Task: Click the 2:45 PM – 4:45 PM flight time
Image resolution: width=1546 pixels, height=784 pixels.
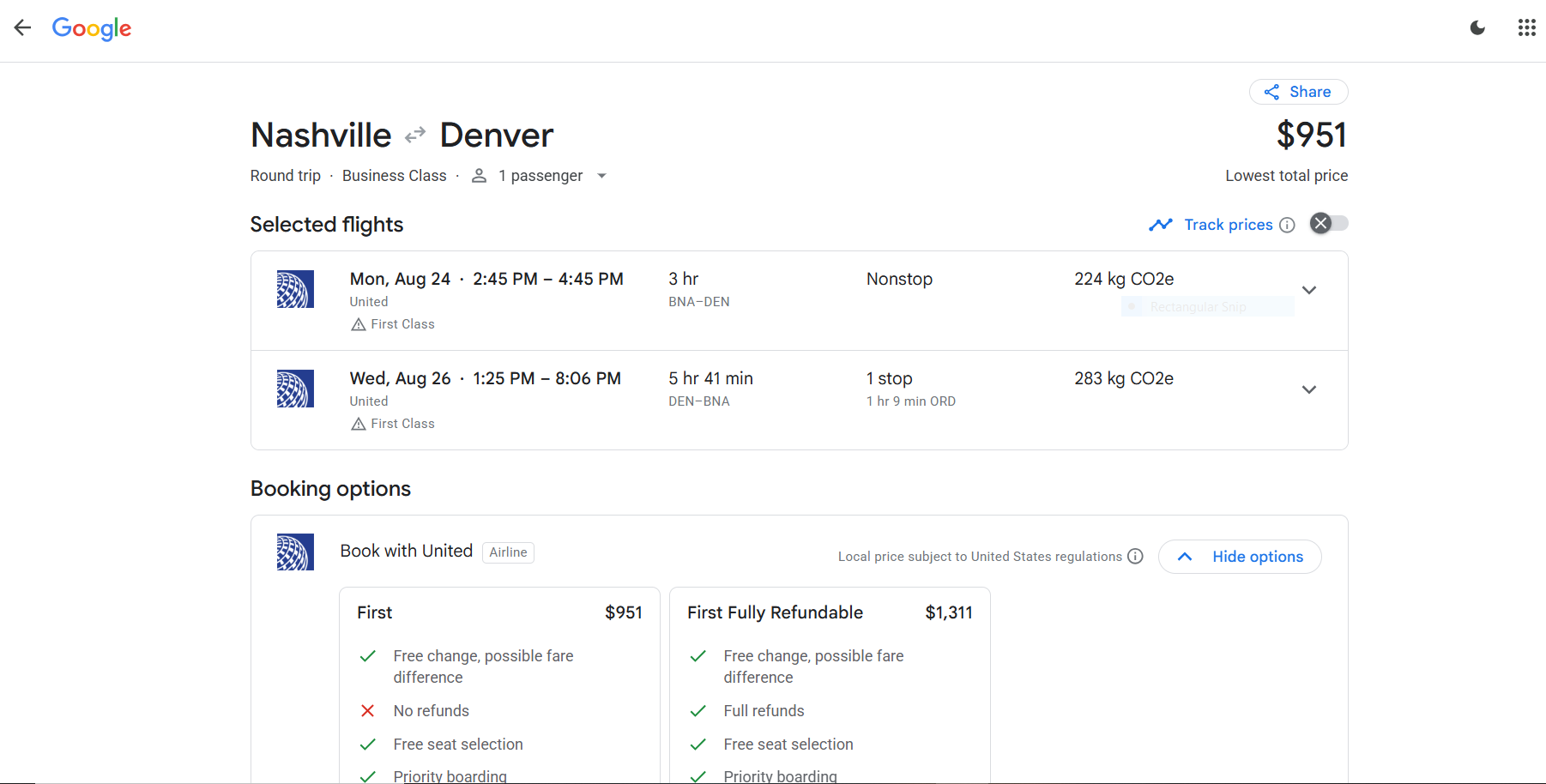Action: (548, 279)
